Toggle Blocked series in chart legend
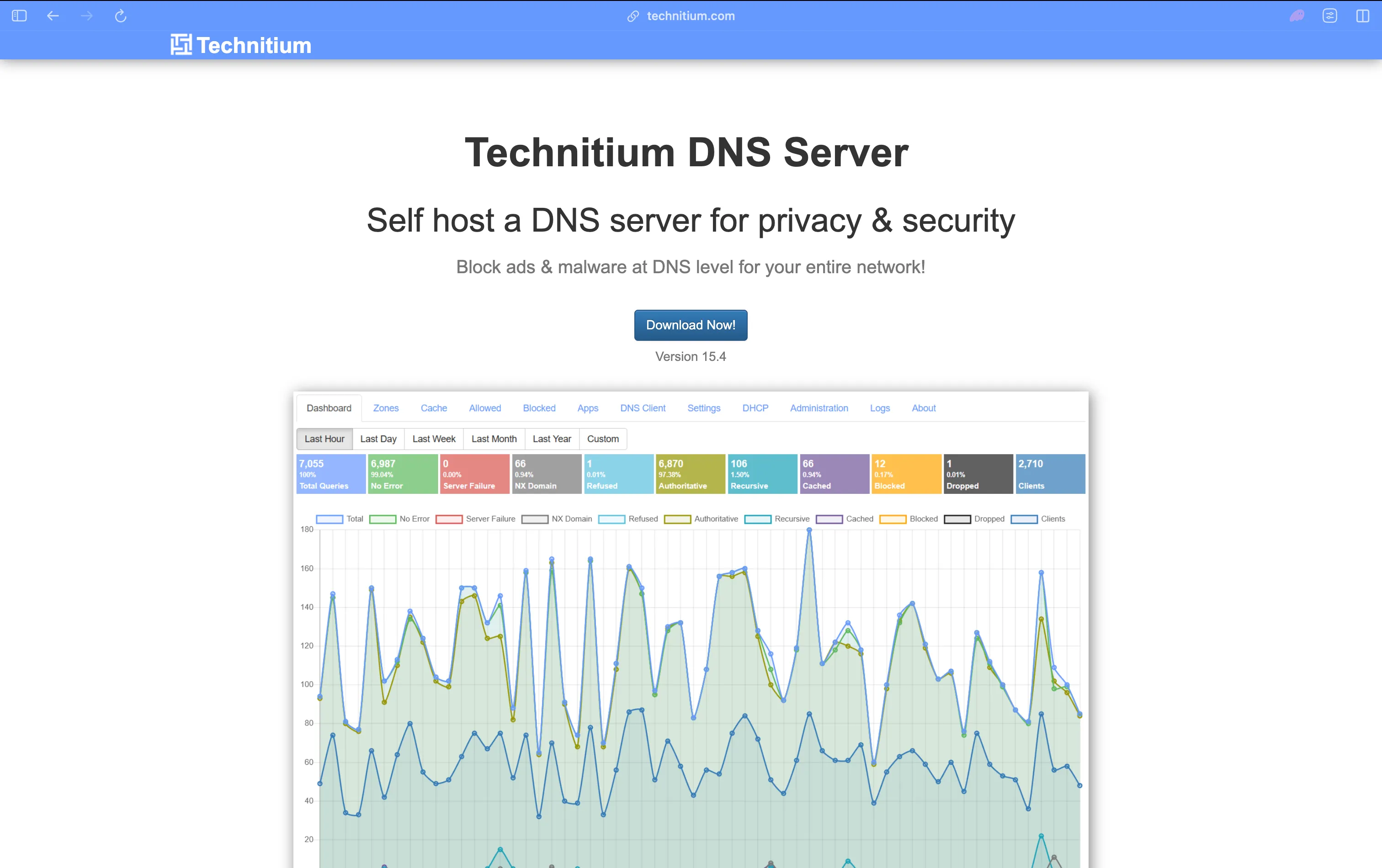Screen dimensions: 1382x868 pos(909,519)
